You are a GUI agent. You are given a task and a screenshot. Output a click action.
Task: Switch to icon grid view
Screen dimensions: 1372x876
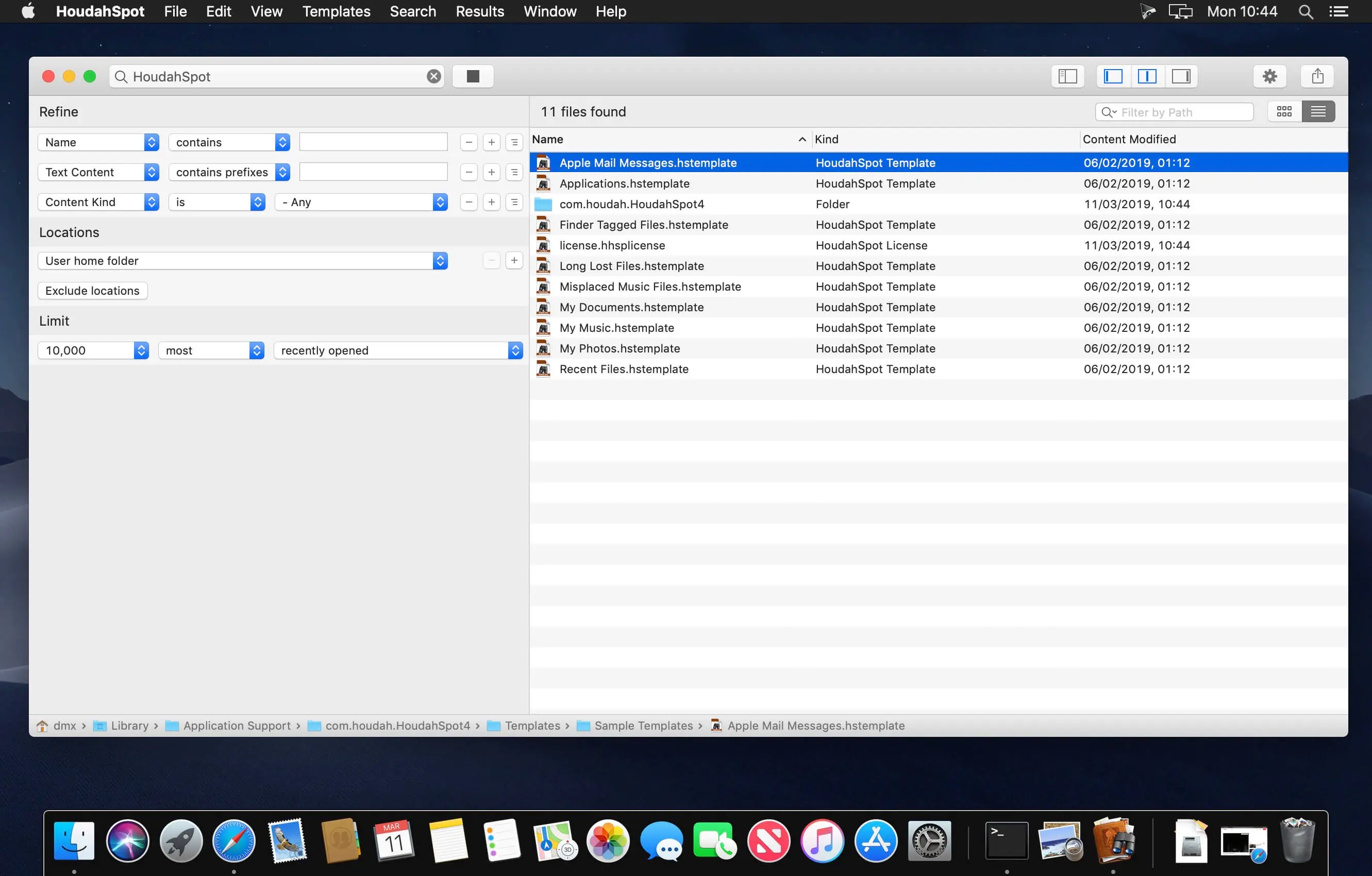tap(1284, 111)
